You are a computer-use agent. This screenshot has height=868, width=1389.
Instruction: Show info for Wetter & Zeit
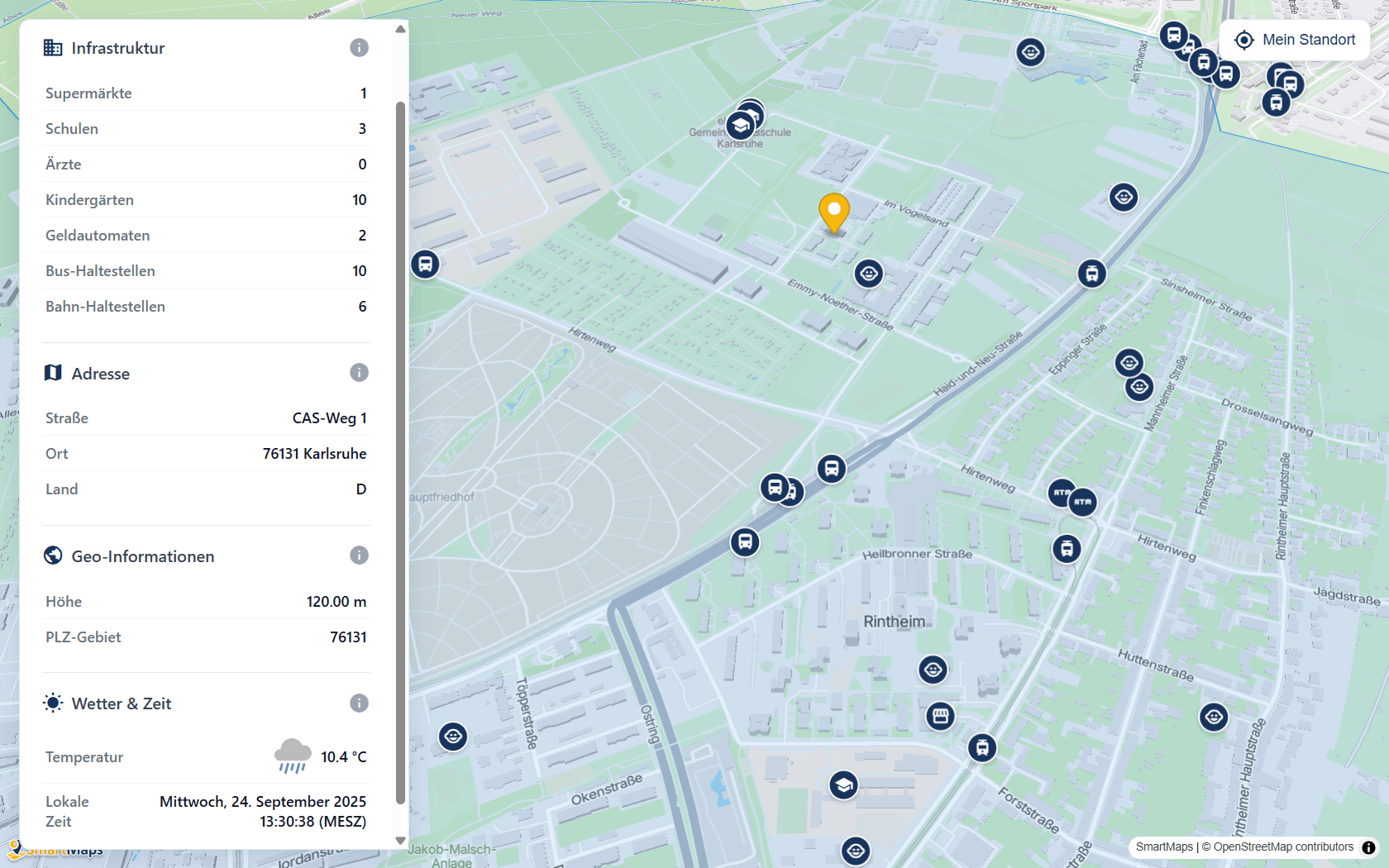coord(359,703)
